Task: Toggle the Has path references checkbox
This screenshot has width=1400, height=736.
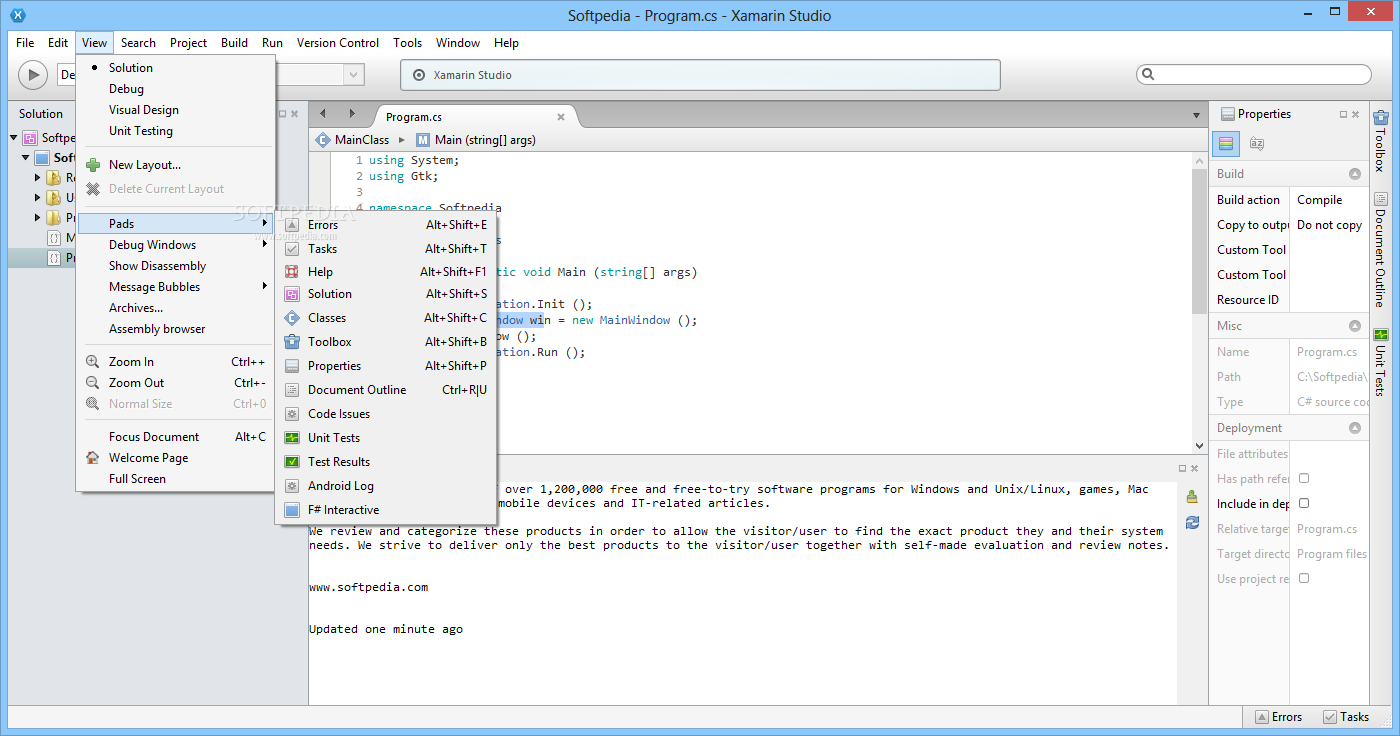Action: pyautogui.click(x=1304, y=479)
